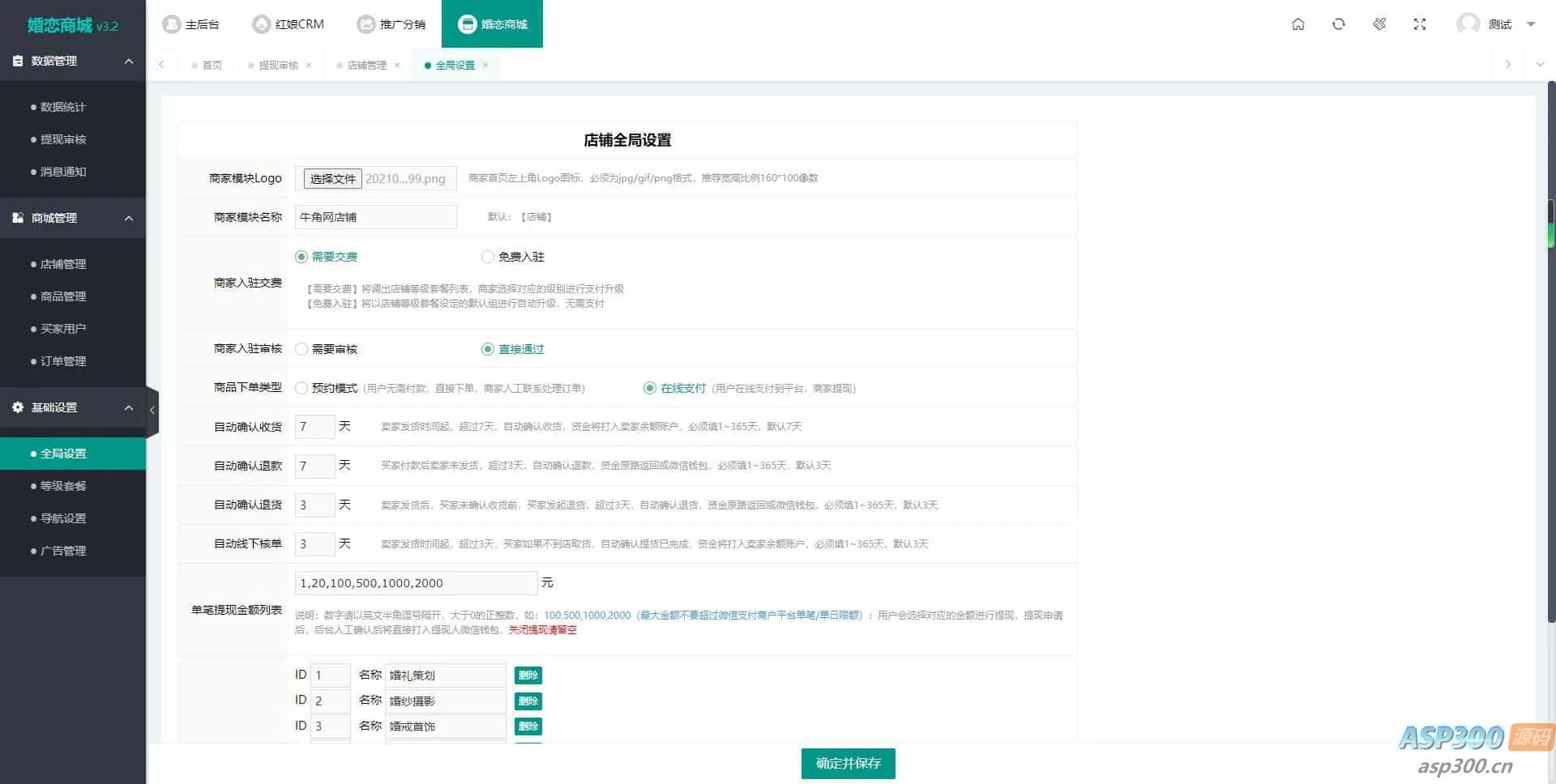
Task: Click the theme/skin brush icon top right
Action: pos(1379,24)
